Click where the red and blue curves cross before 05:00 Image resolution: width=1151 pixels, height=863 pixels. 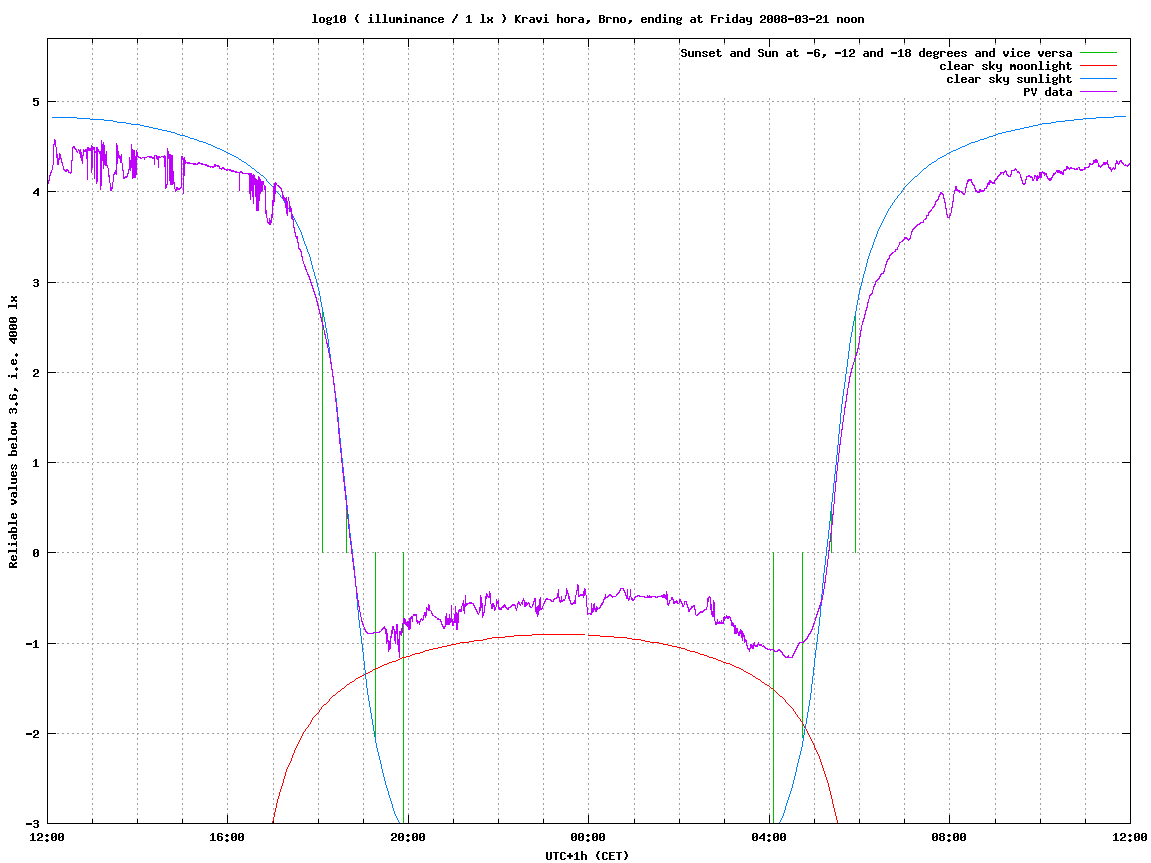coord(805,727)
